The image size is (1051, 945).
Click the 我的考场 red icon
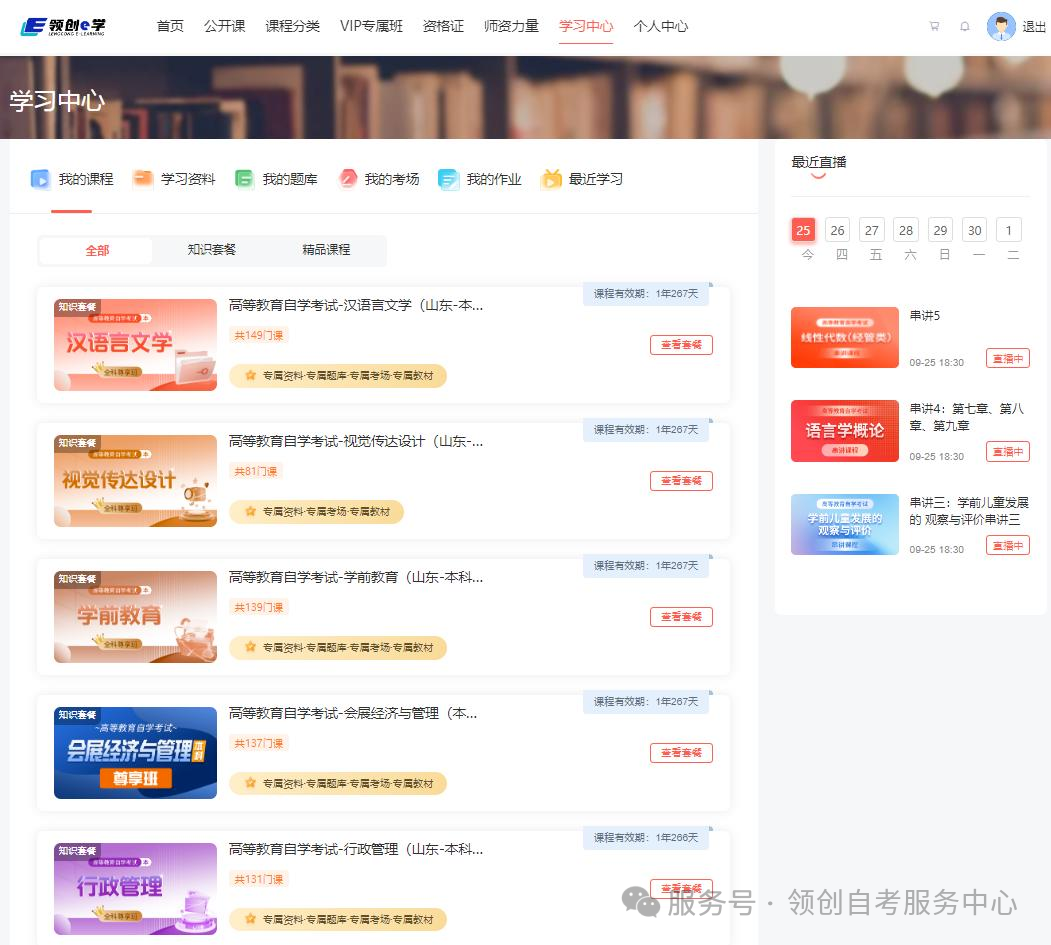347,179
